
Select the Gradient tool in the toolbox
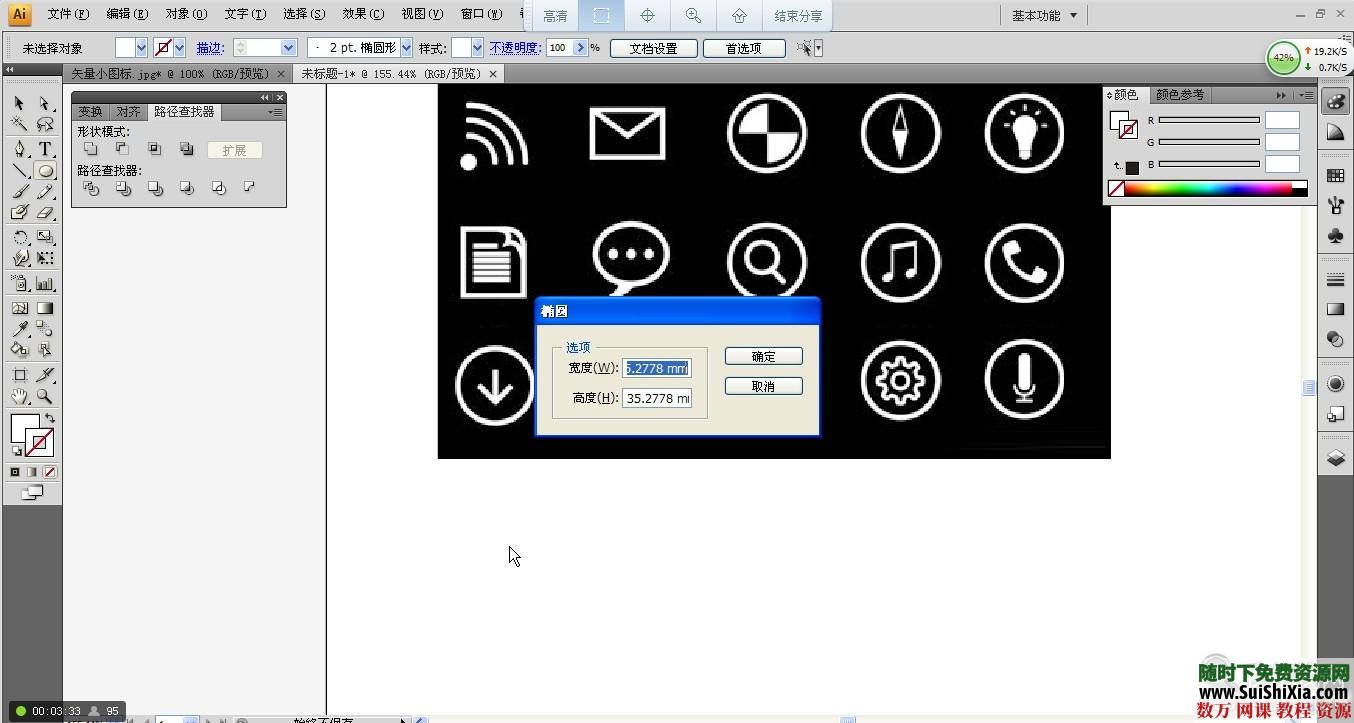45,308
